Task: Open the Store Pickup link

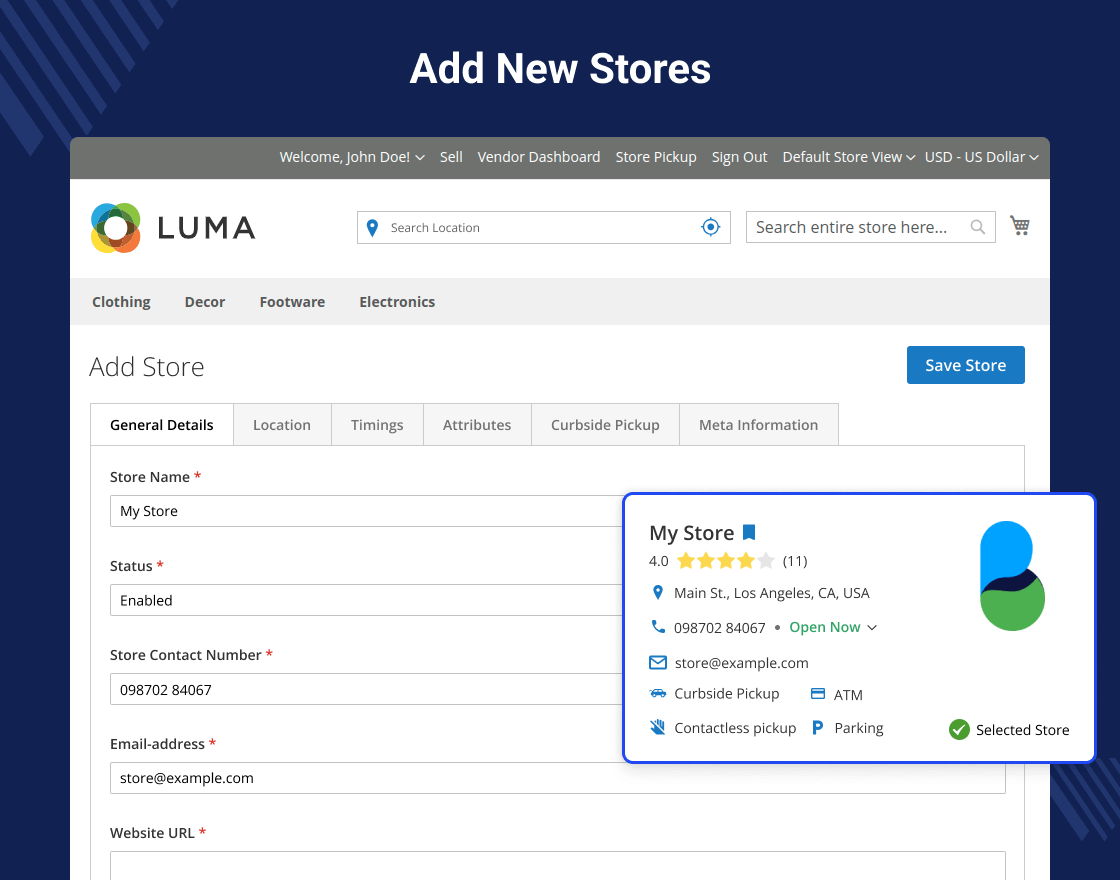Action: [x=656, y=157]
